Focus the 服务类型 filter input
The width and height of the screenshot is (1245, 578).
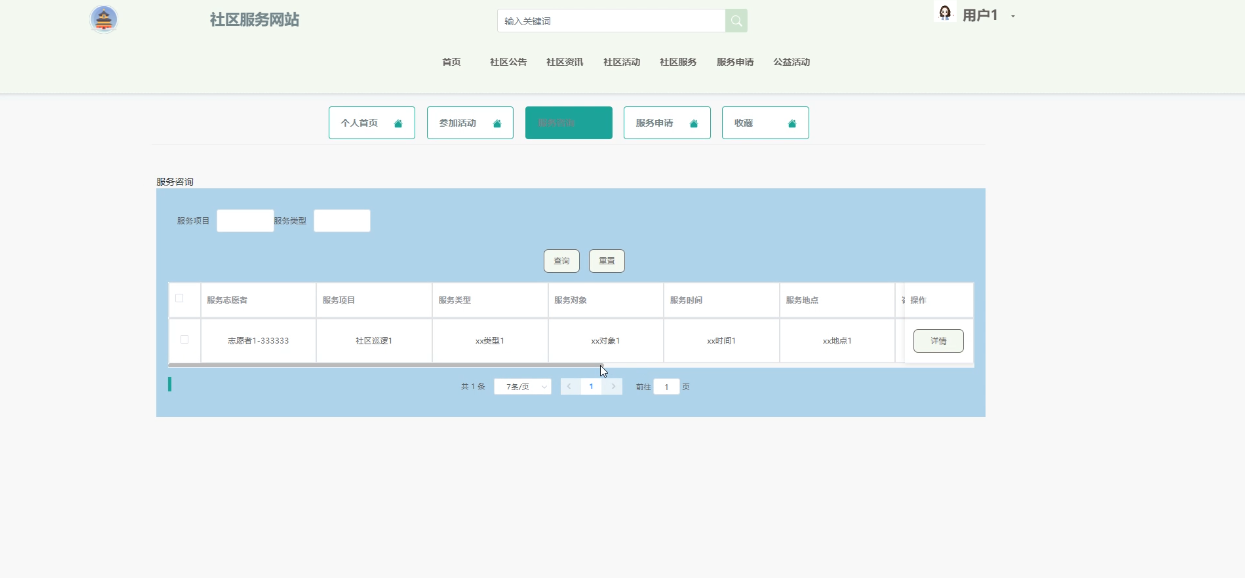pyautogui.click(x=342, y=221)
